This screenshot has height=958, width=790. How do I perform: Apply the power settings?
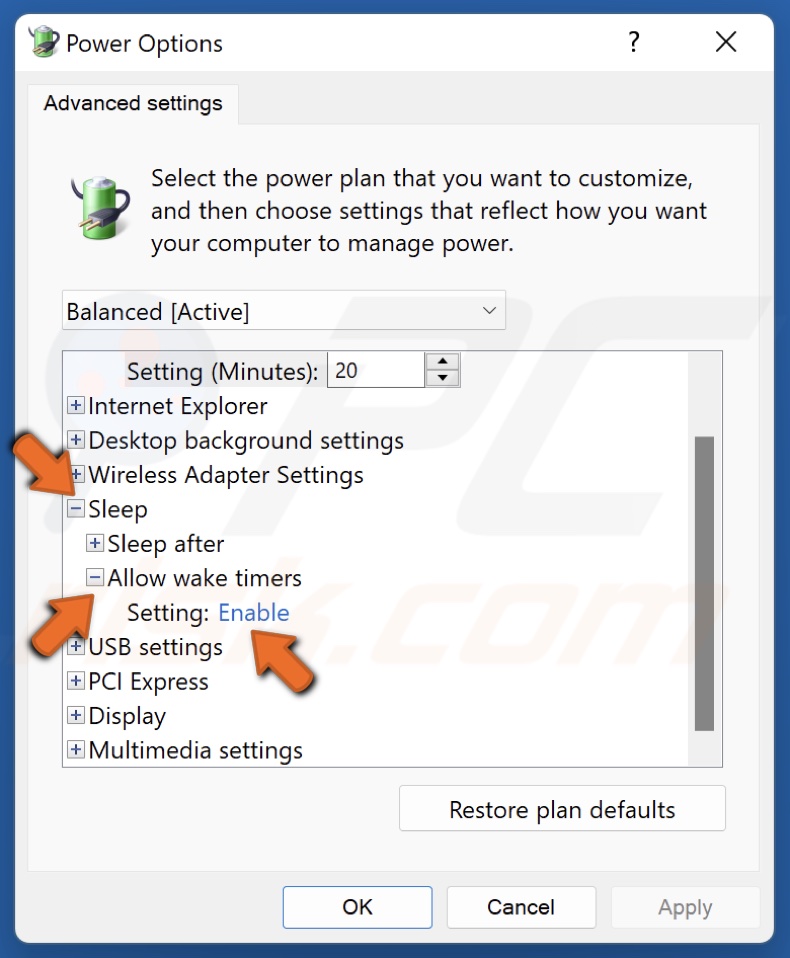pyautogui.click(x=685, y=907)
